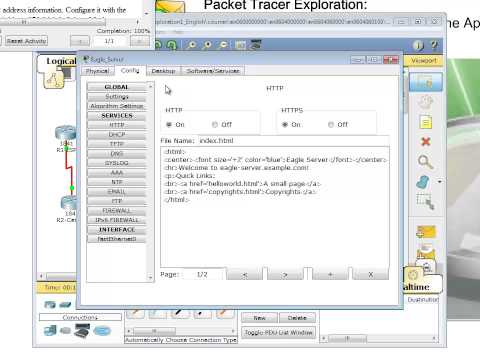Switch to the Software/Services tab
The image size is (480, 360).
point(213,71)
